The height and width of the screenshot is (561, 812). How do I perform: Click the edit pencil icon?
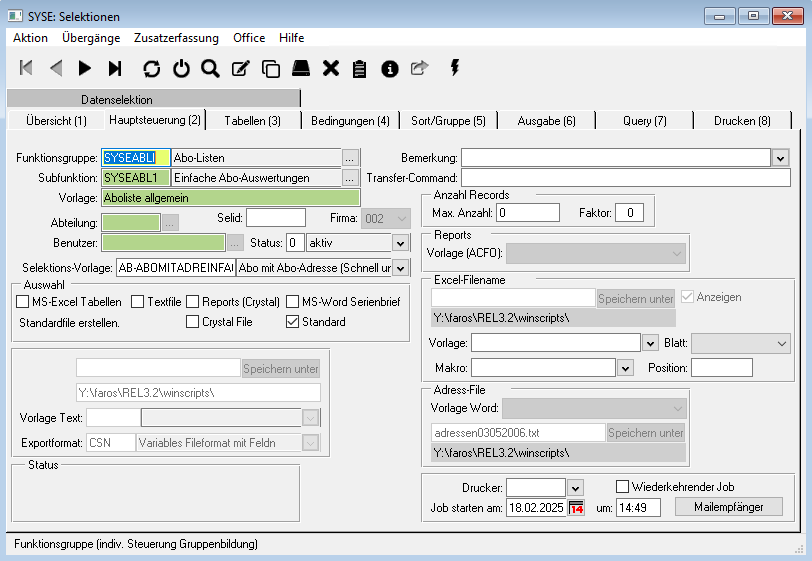click(240, 68)
